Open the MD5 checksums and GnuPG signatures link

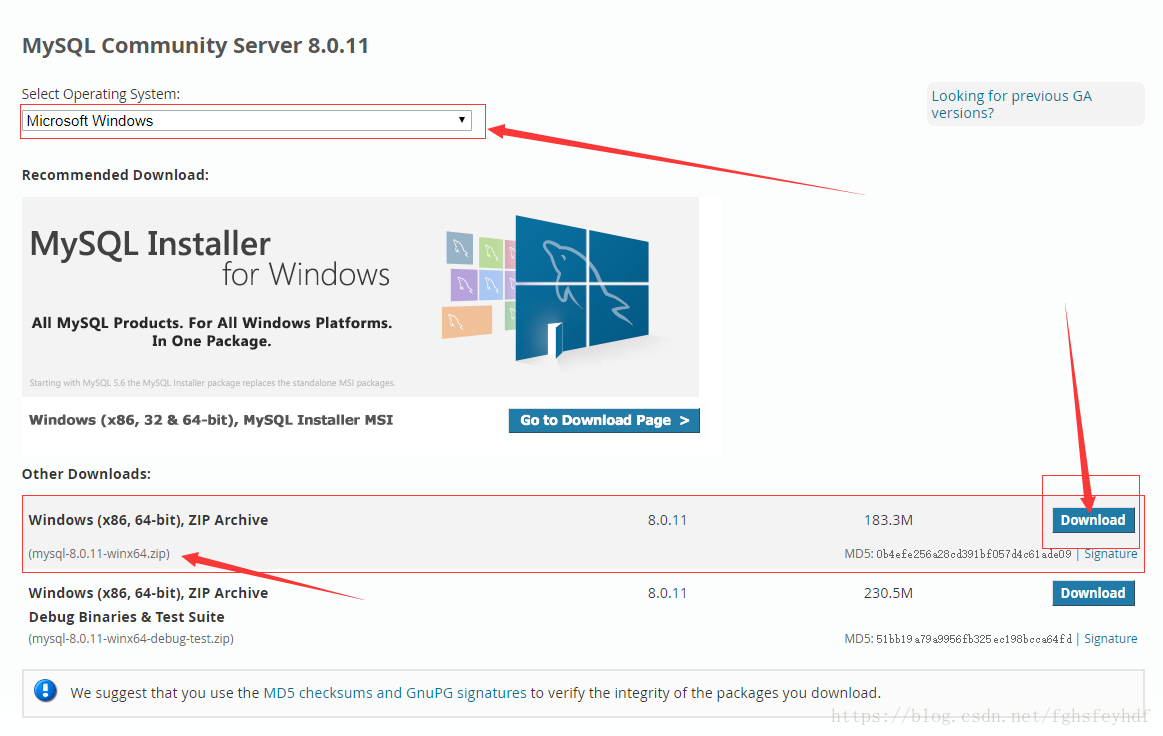395,693
